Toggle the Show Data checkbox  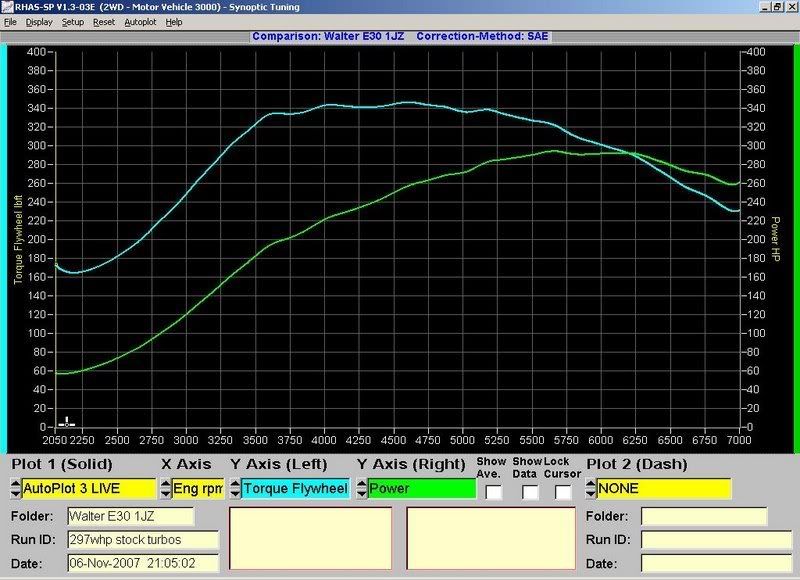pos(530,492)
